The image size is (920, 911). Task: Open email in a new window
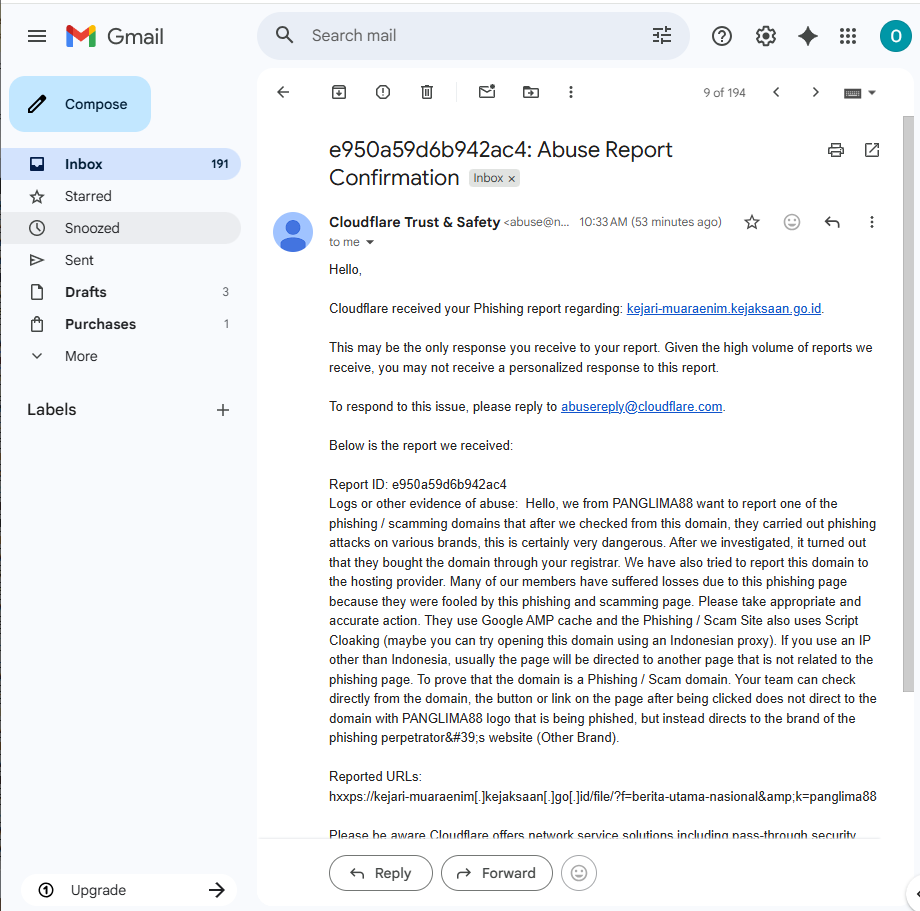[x=872, y=150]
